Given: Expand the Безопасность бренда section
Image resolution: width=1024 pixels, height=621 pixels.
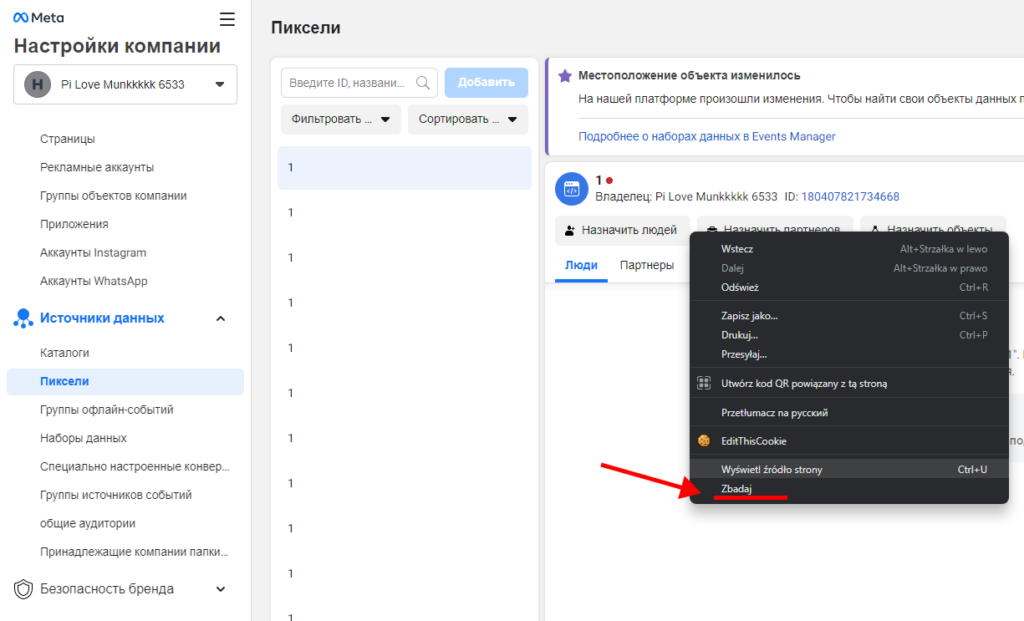Looking at the screenshot, I should [x=221, y=589].
